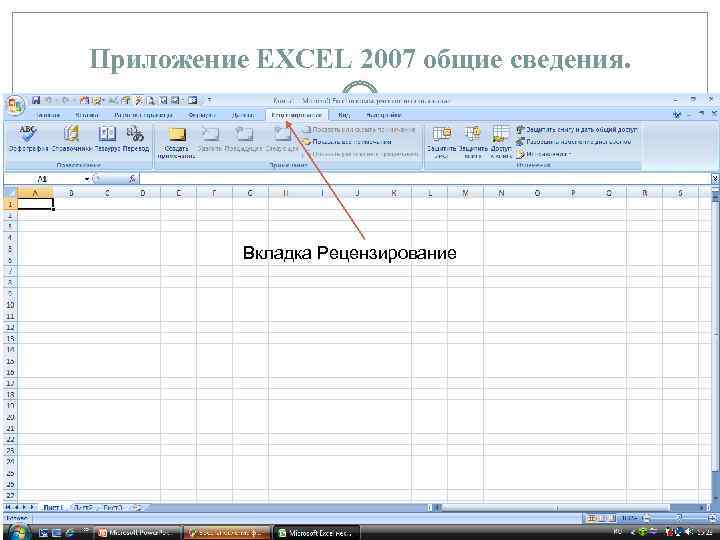Switch to the Главная ribbon tab
This screenshot has height=540, width=720.
coord(49,115)
